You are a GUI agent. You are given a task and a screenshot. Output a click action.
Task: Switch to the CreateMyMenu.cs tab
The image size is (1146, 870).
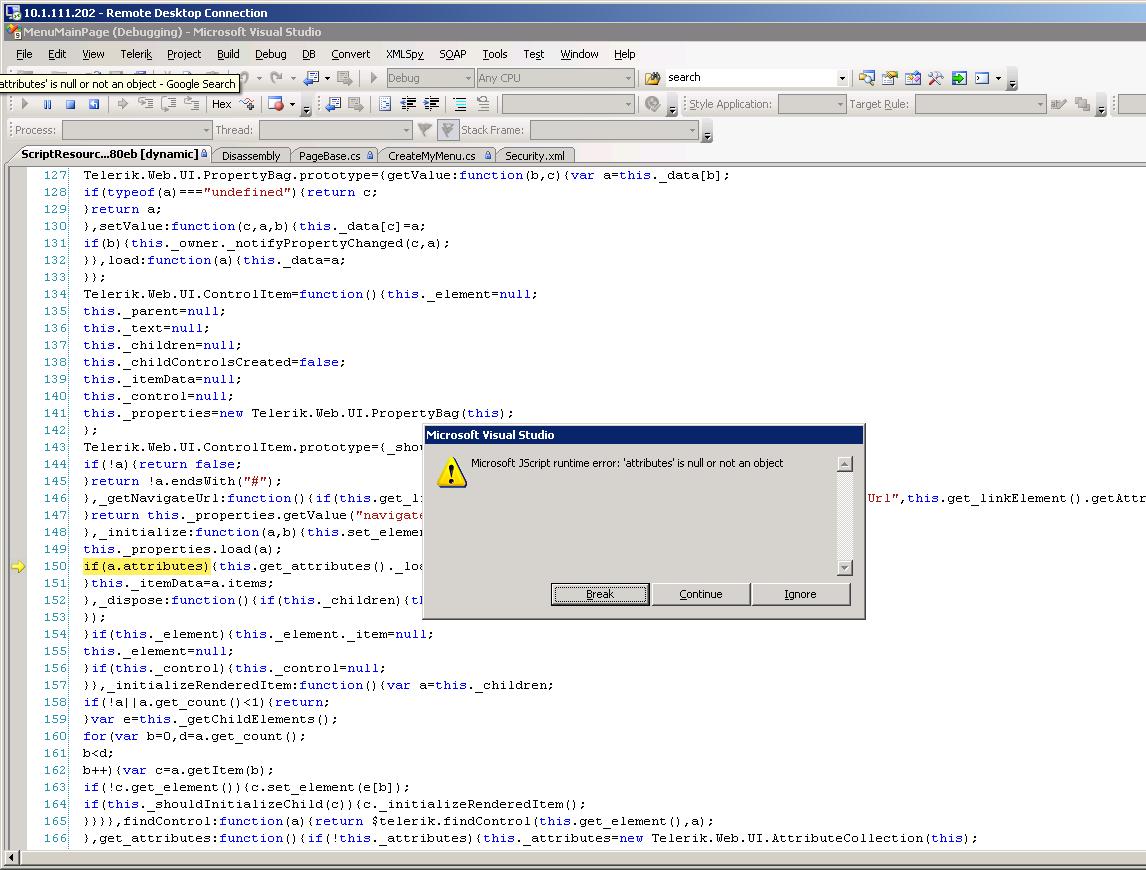tap(437, 156)
